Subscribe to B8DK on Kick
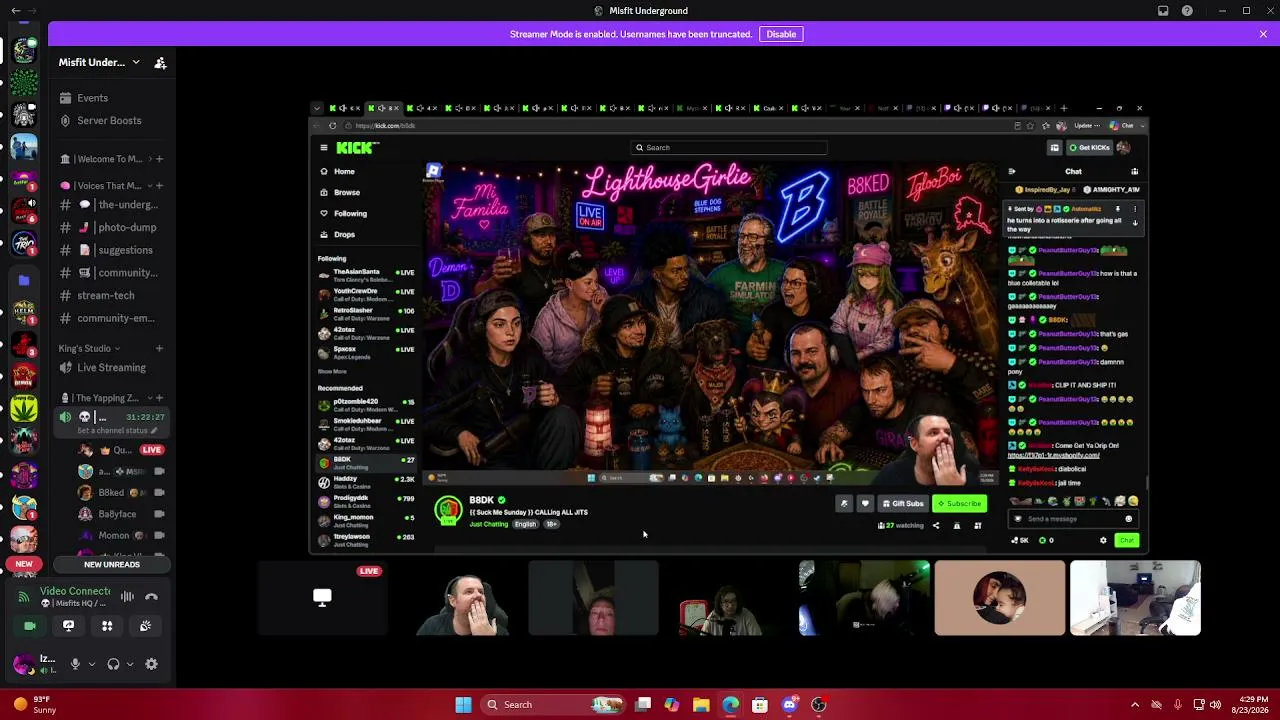 (x=960, y=504)
